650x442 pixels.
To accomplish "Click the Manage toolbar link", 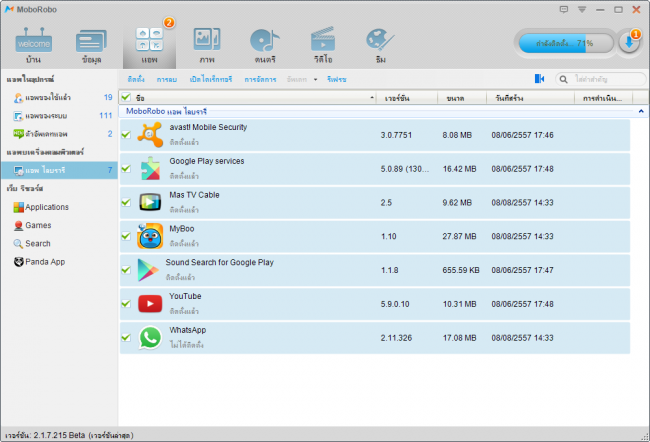I will coord(260,79).
